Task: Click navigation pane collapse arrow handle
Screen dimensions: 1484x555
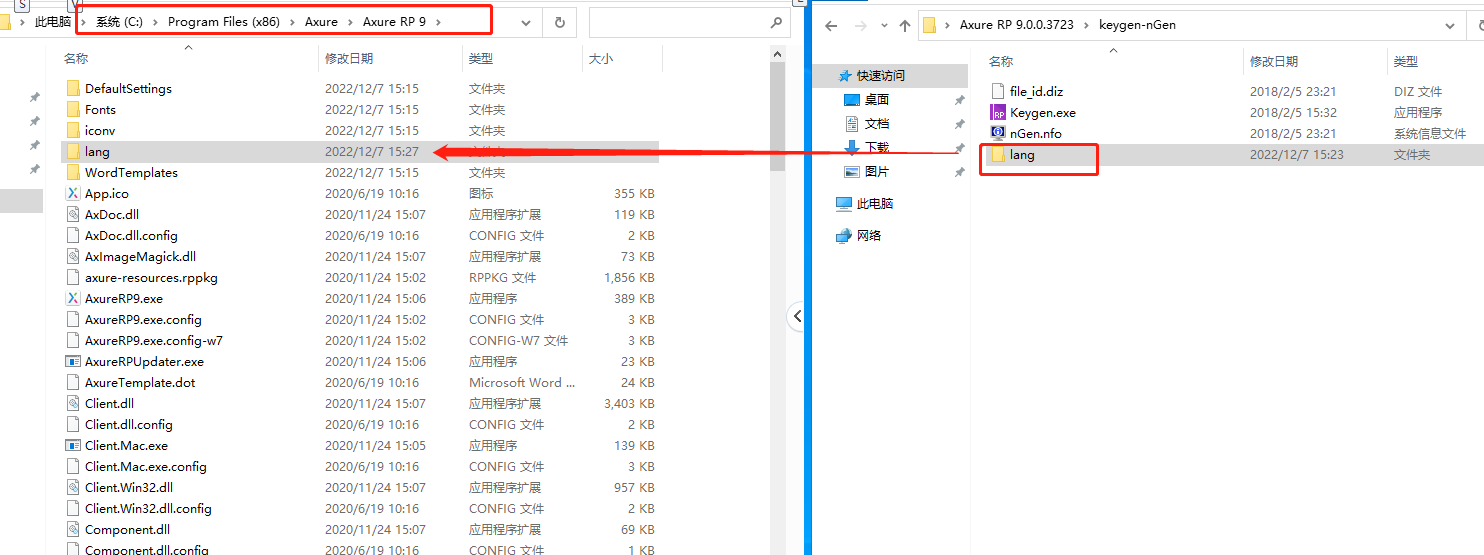Action: click(x=797, y=316)
